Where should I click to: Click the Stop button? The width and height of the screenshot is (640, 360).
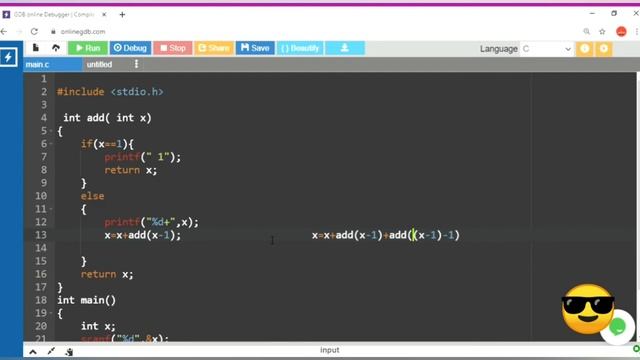pos(173,48)
